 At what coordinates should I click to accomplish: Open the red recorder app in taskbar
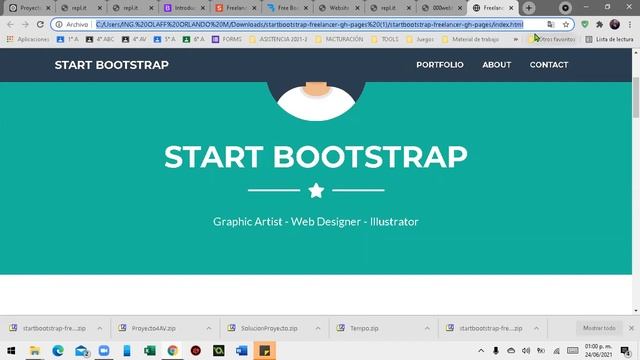pos(196,351)
